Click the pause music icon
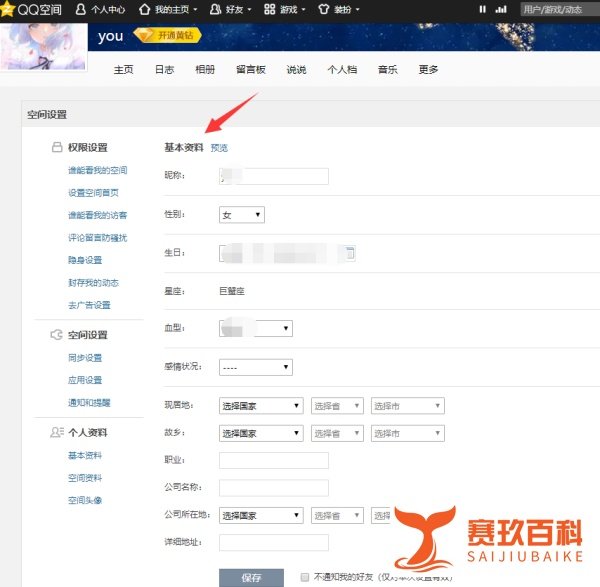Image resolution: width=600 pixels, height=587 pixels. point(483,9)
